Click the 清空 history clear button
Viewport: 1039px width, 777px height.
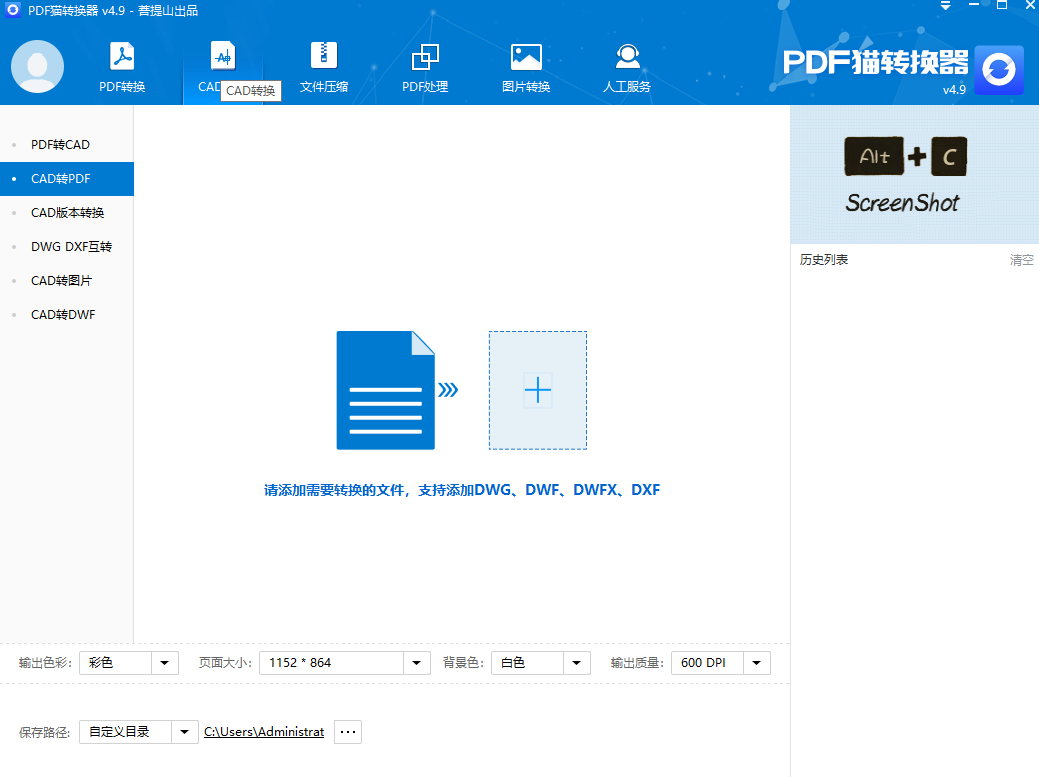tap(1021, 260)
